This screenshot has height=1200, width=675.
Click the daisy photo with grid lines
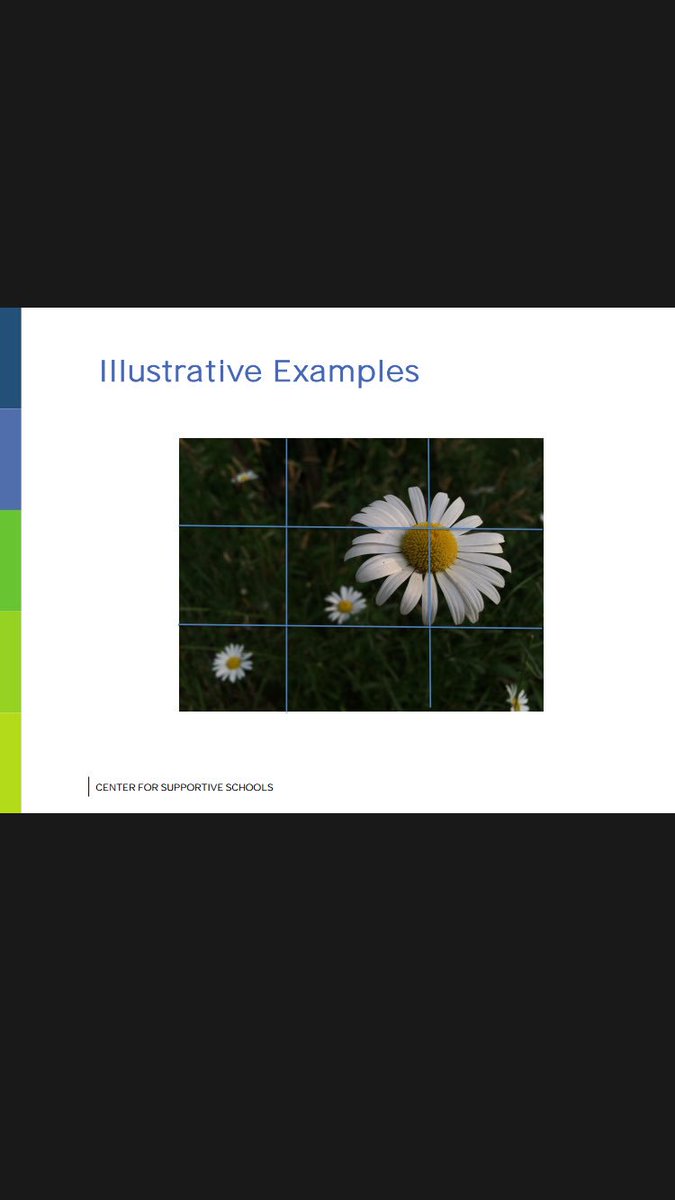point(361,575)
